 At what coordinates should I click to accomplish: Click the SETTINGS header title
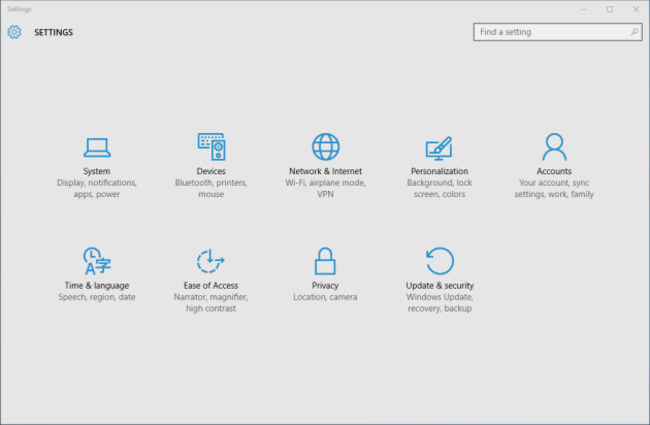[53, 32]
